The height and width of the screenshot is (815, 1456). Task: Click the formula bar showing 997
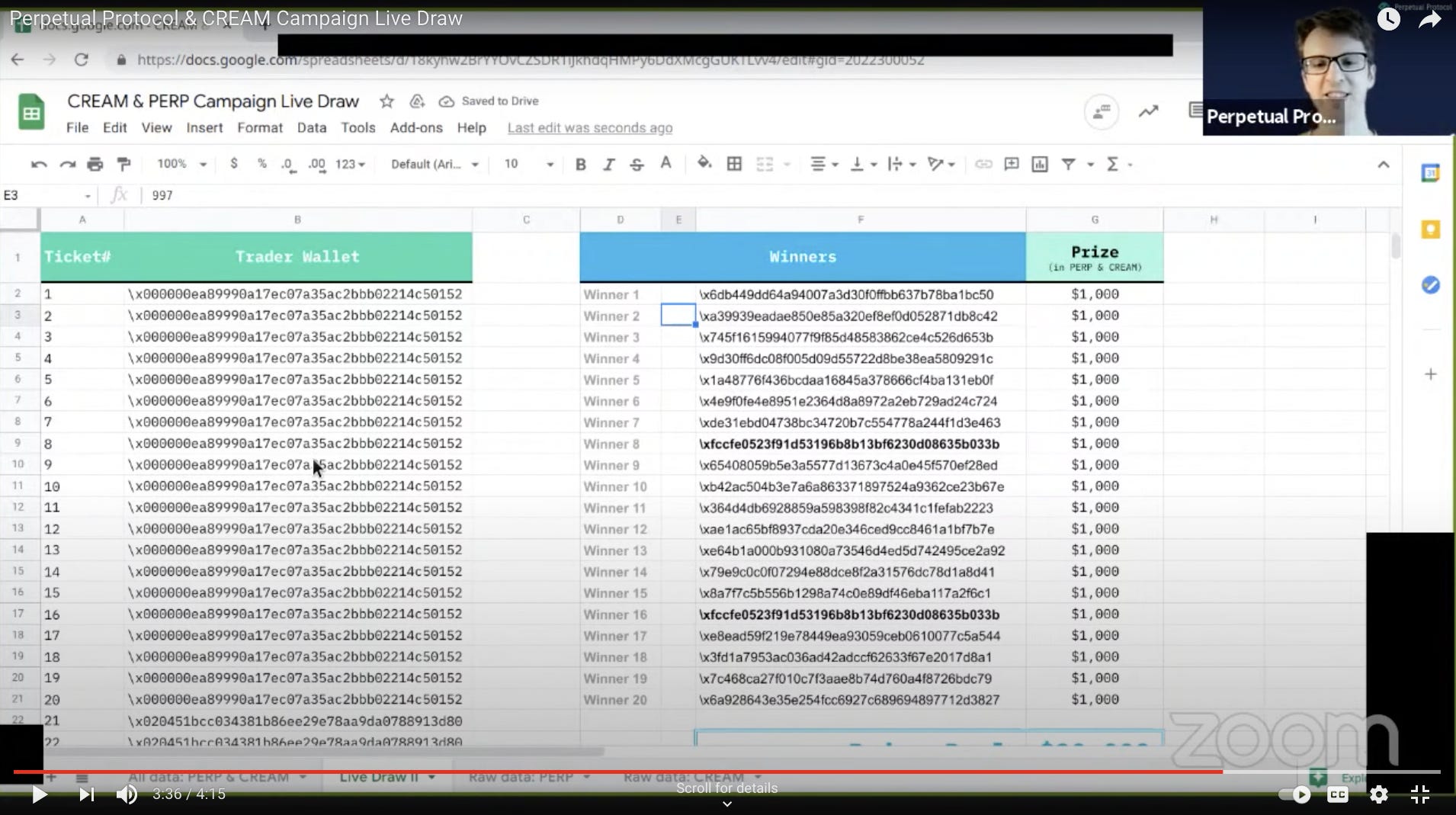pyautogui.click(x=770, y=195)
